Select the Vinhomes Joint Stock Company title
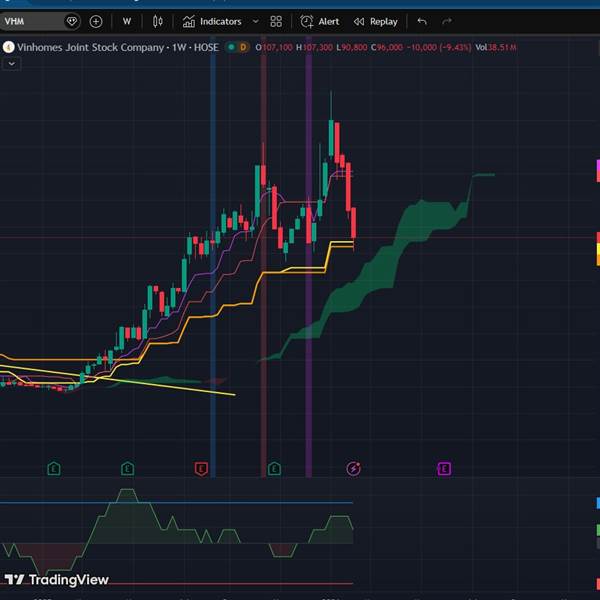Image resolution: width=600 pixels, height=600 pixels. [x=90, y=47]
